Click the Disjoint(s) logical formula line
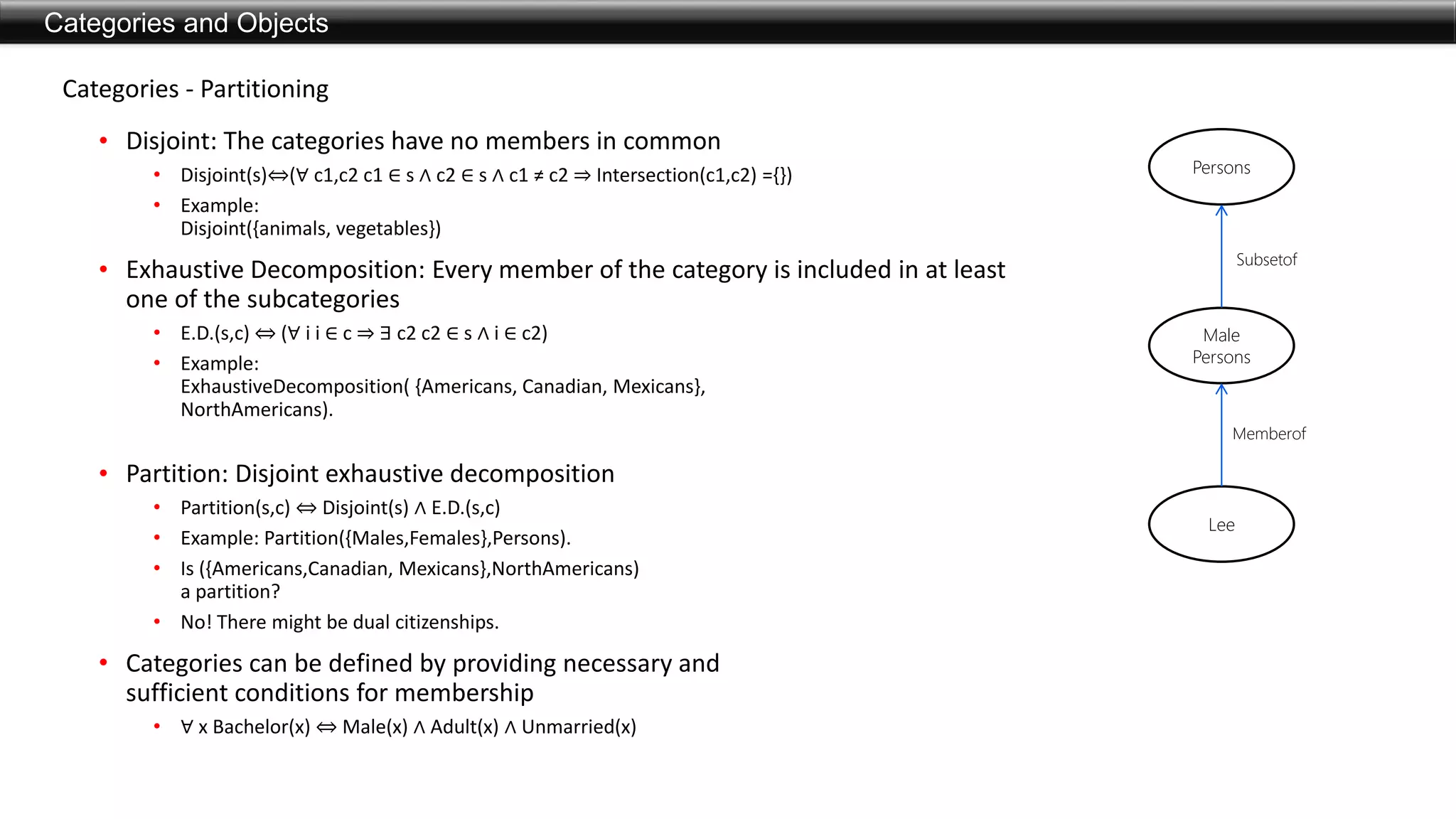The height and width of the screenshot is (819, 1456). (486, 175)
